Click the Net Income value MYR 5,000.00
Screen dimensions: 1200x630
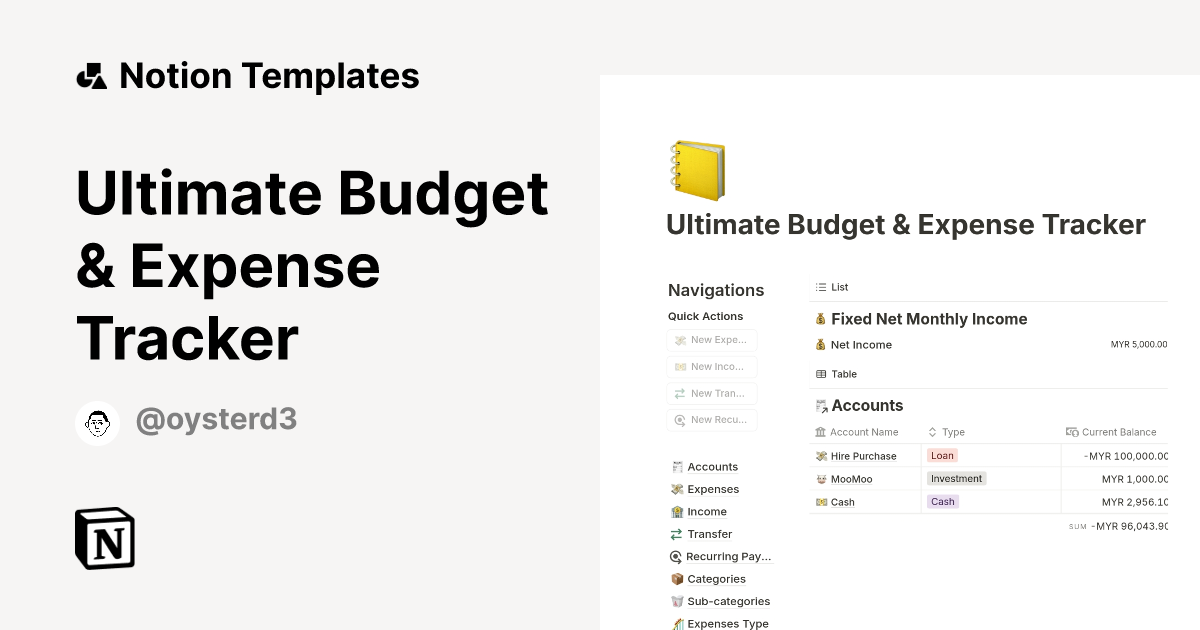[1139, 344]
